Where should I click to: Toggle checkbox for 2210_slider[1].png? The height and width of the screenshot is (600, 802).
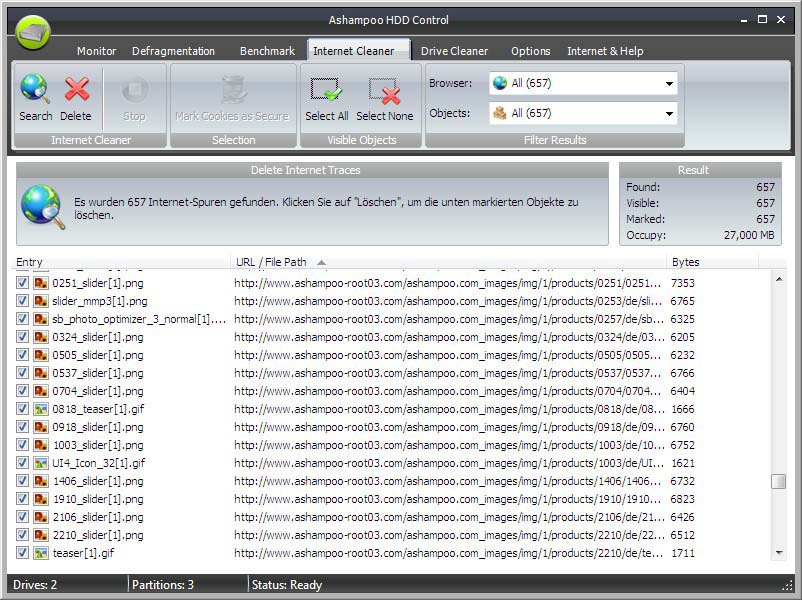pyautogui.click(x=22, y=535)
